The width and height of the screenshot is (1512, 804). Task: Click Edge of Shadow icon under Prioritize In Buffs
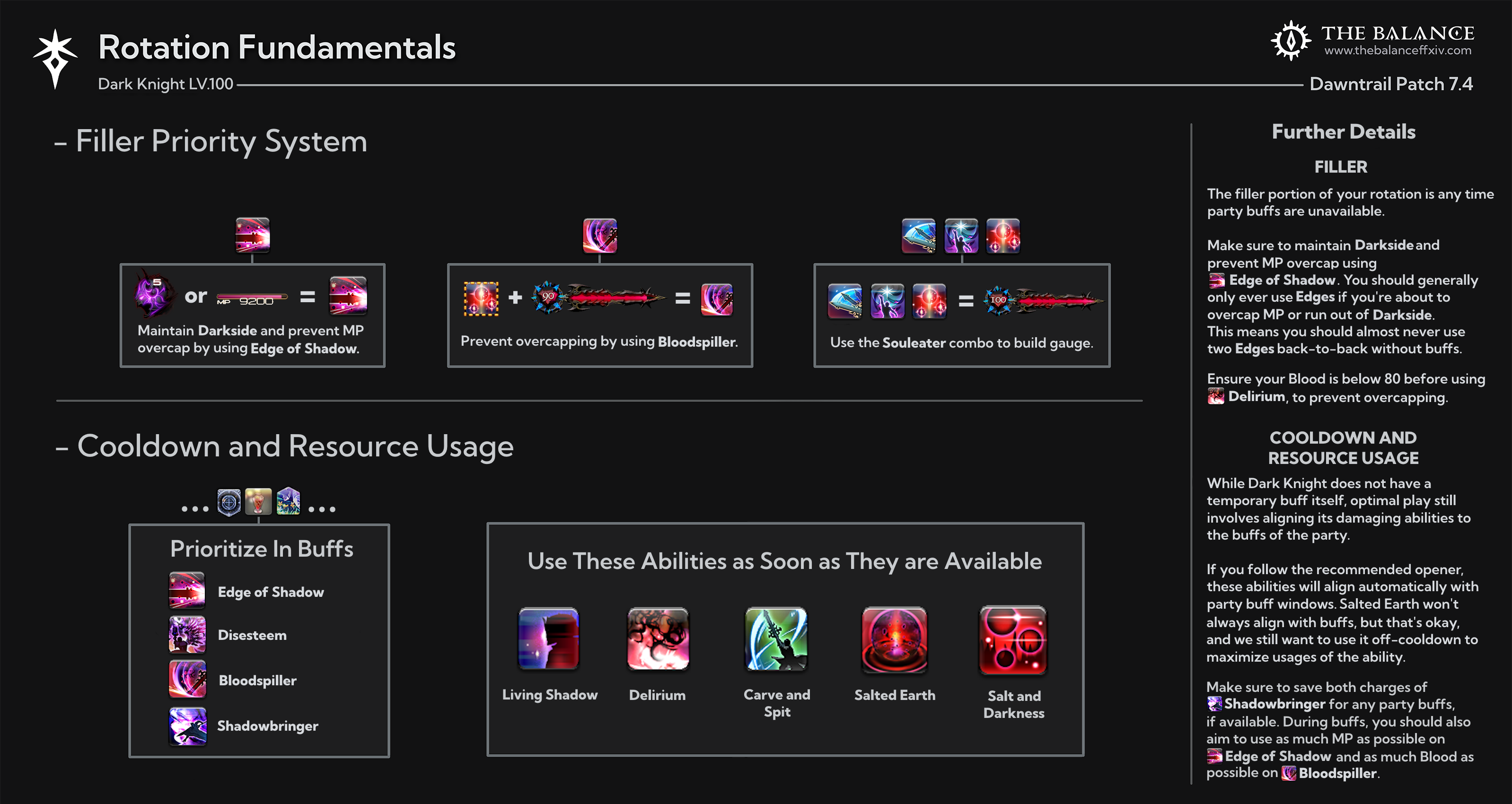click(x=187, y=590)
